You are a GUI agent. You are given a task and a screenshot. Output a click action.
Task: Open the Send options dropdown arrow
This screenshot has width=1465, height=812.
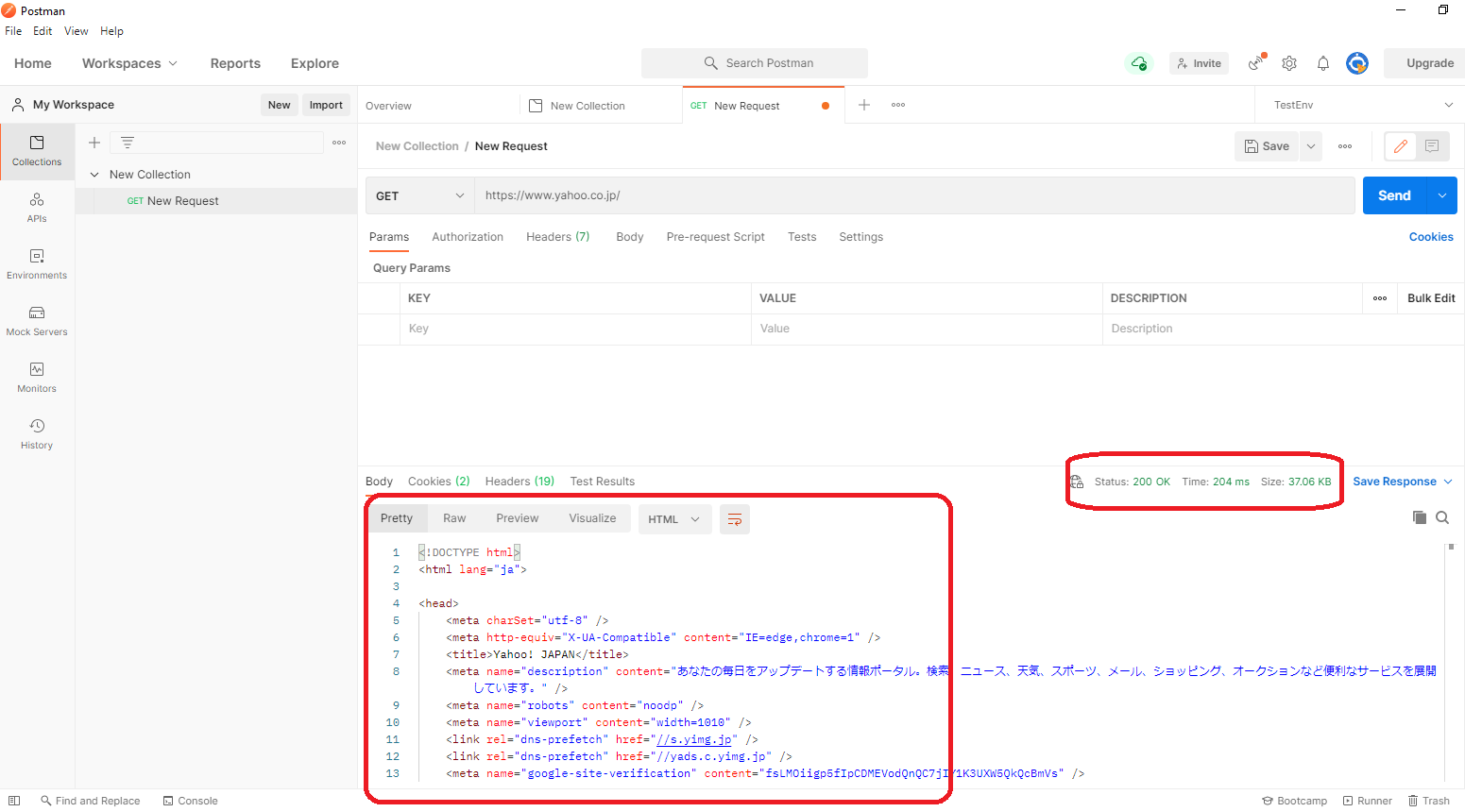1441,195
